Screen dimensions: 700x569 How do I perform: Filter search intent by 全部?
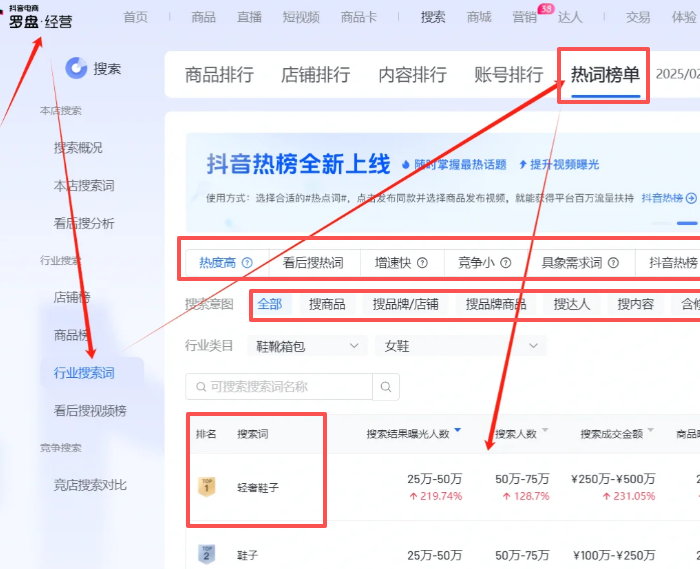point(270,304)
